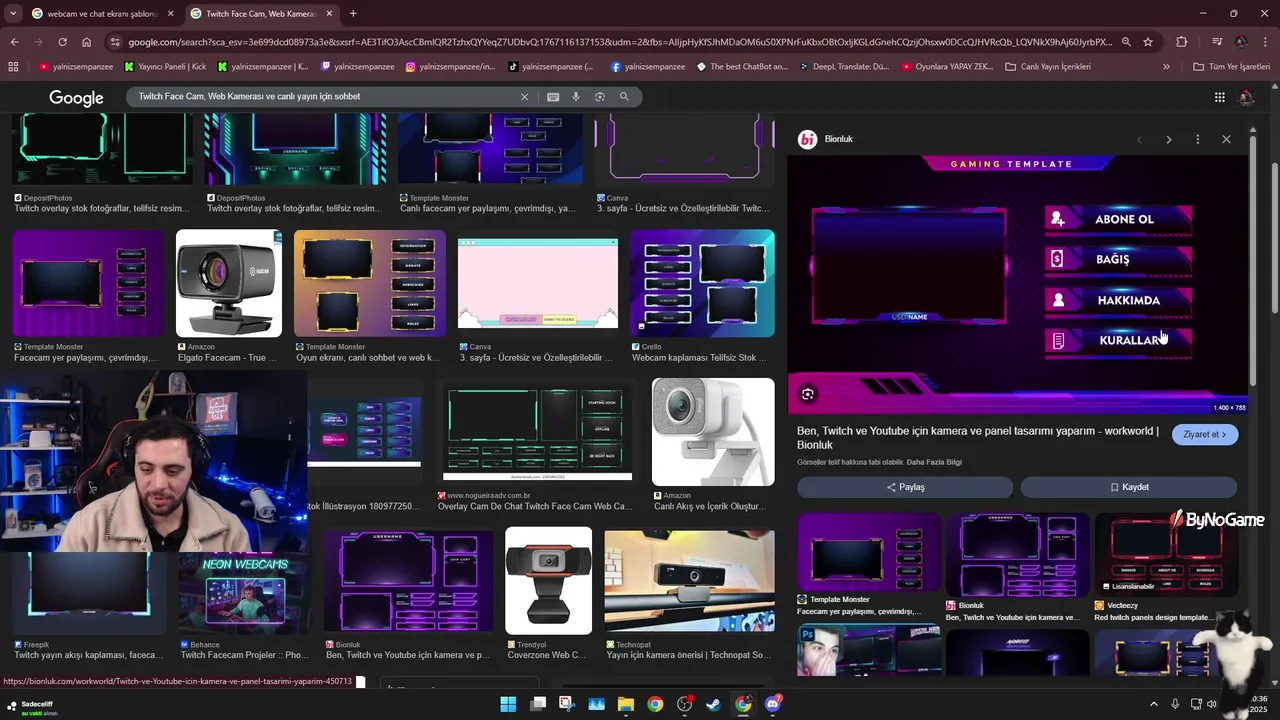Image resolution: width=1280 pixels, height=720 pixels.
Task: Open Kick 'Yayıncı Paneli' bookmark
Action: click(166, 67)
